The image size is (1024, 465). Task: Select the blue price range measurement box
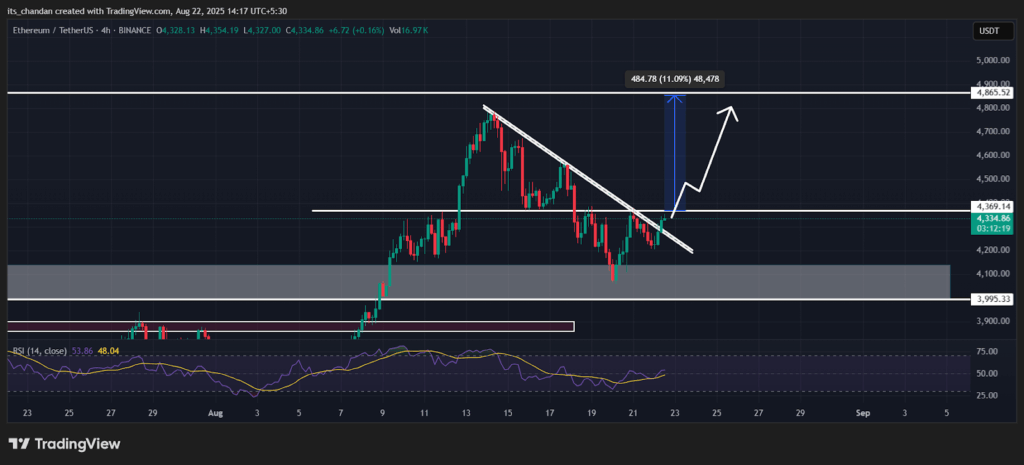(x=675, y=153)
